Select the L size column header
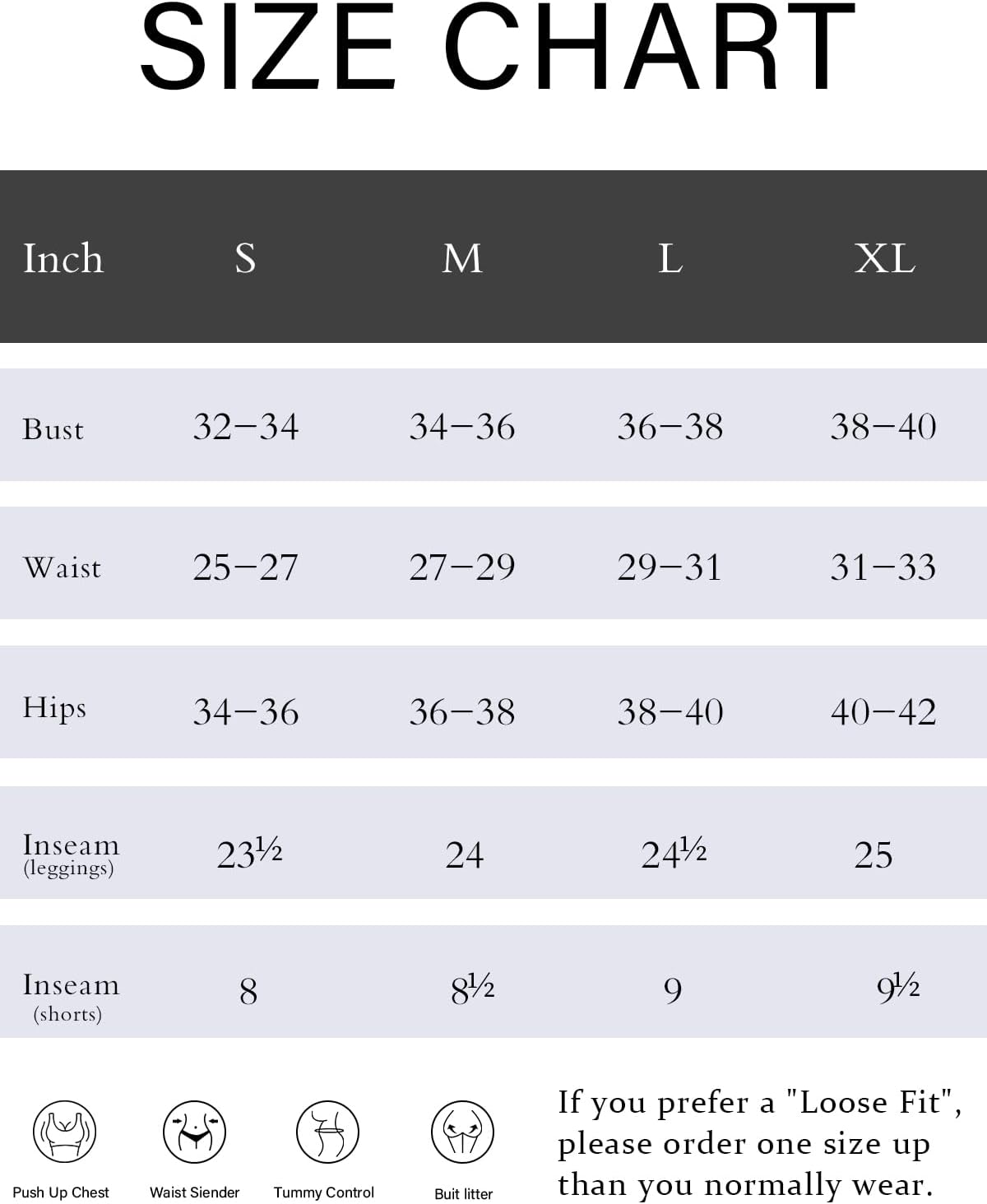Screen dimensions: 987x1204 [x=670, y=258]
